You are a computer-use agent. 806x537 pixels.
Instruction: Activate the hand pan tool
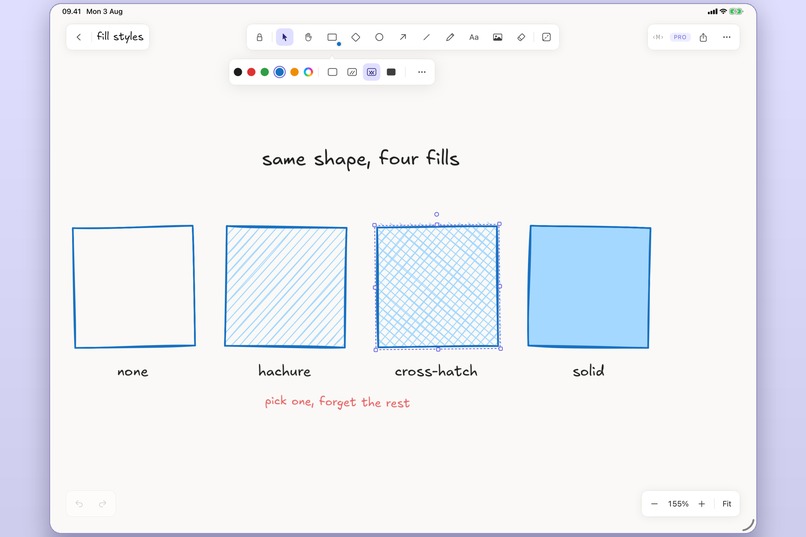point(308,37)
